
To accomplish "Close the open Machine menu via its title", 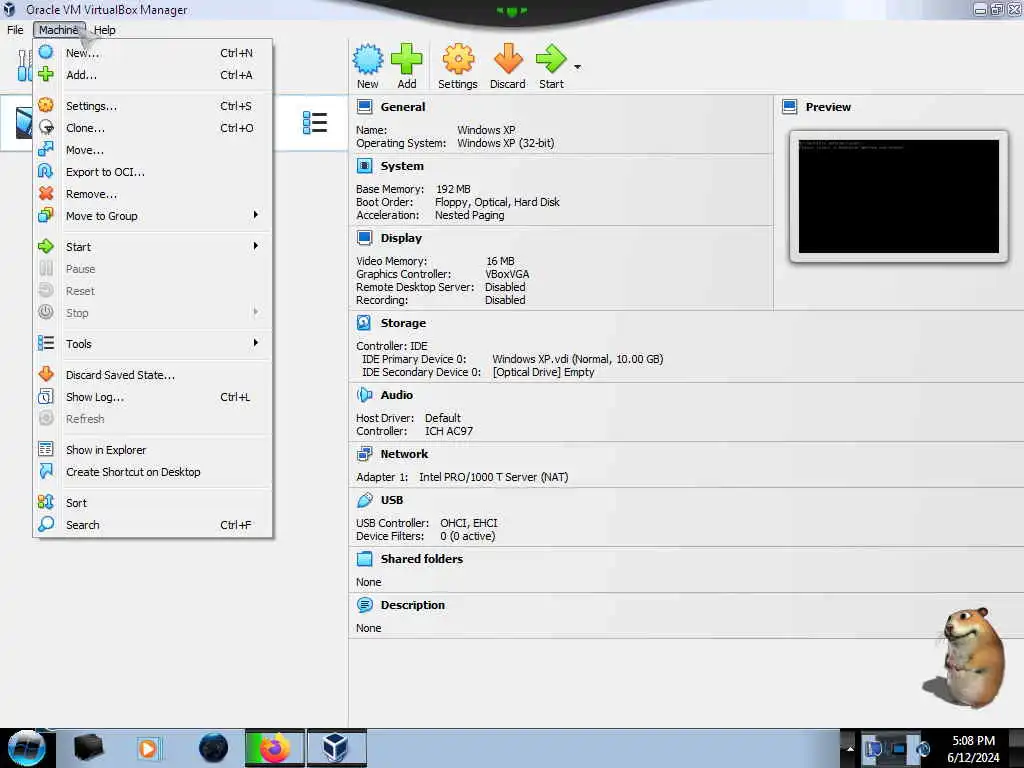I will click(59, 30).
